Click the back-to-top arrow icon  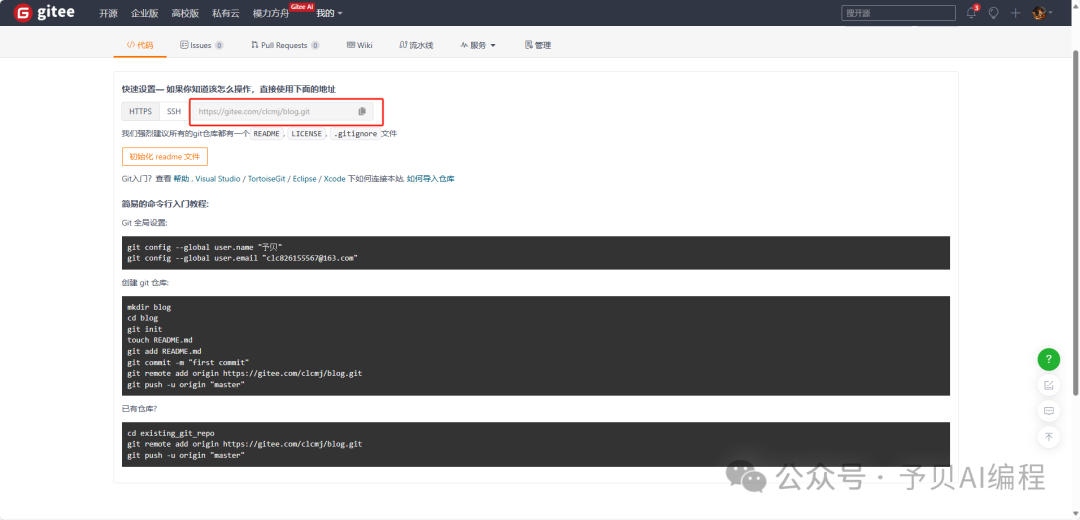(1048, 437)
